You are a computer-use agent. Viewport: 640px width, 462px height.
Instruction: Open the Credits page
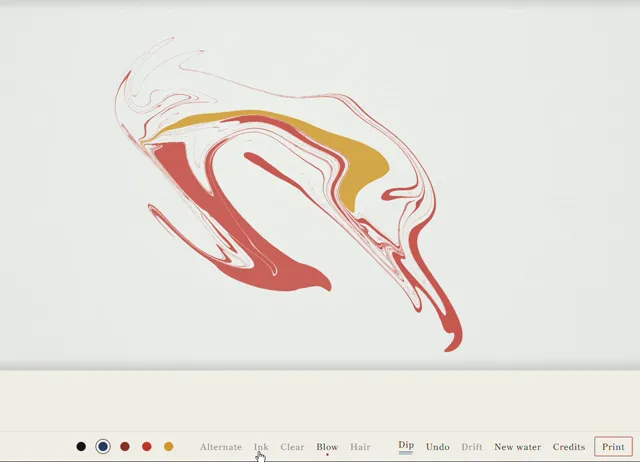click(569, 447)
